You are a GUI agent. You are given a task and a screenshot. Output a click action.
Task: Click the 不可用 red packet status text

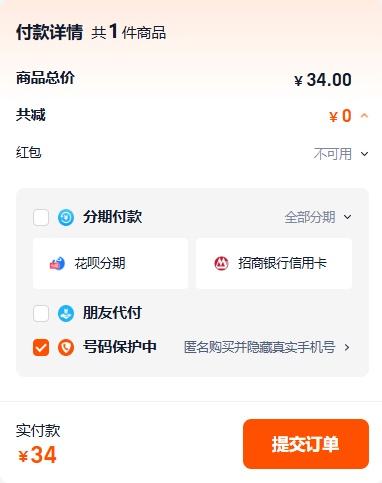333,154
